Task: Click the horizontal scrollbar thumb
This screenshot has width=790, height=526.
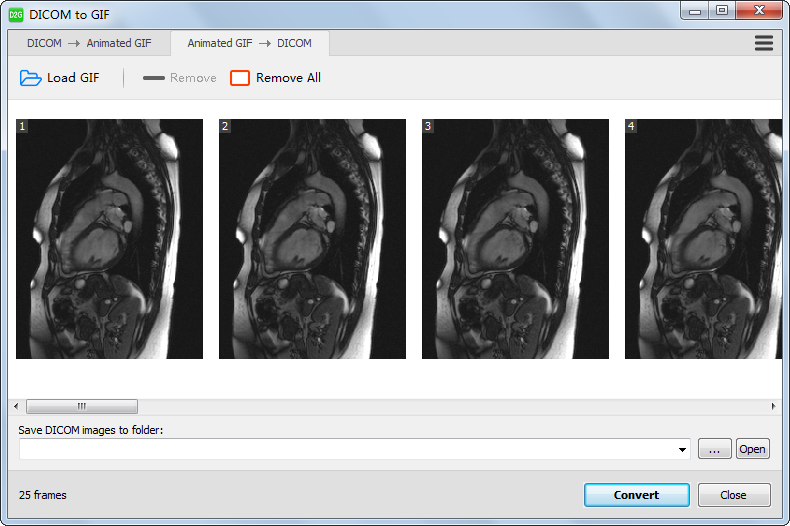Action: (x=82, y=406)
